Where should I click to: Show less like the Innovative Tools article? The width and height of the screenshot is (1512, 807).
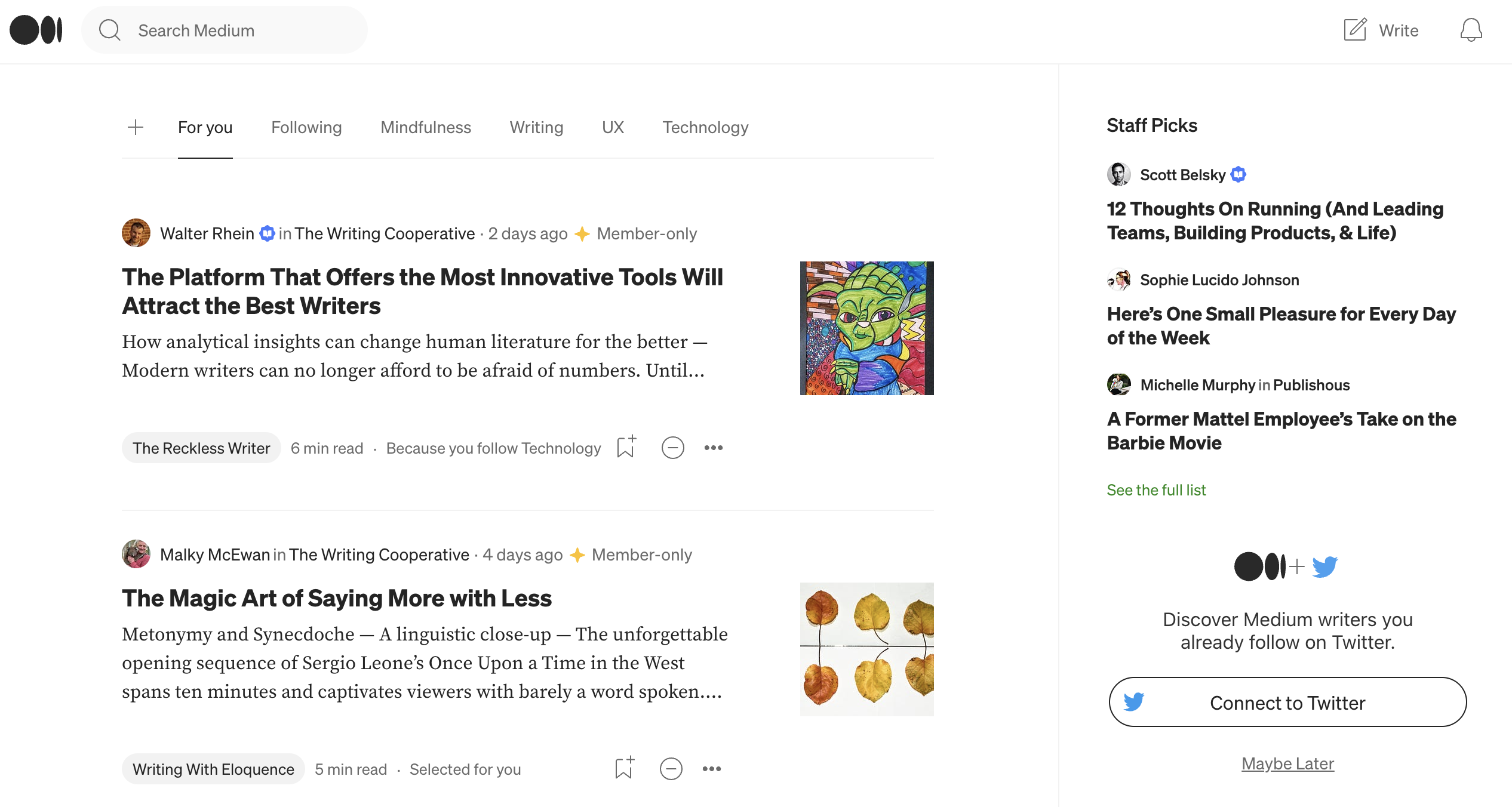point(672,448)
